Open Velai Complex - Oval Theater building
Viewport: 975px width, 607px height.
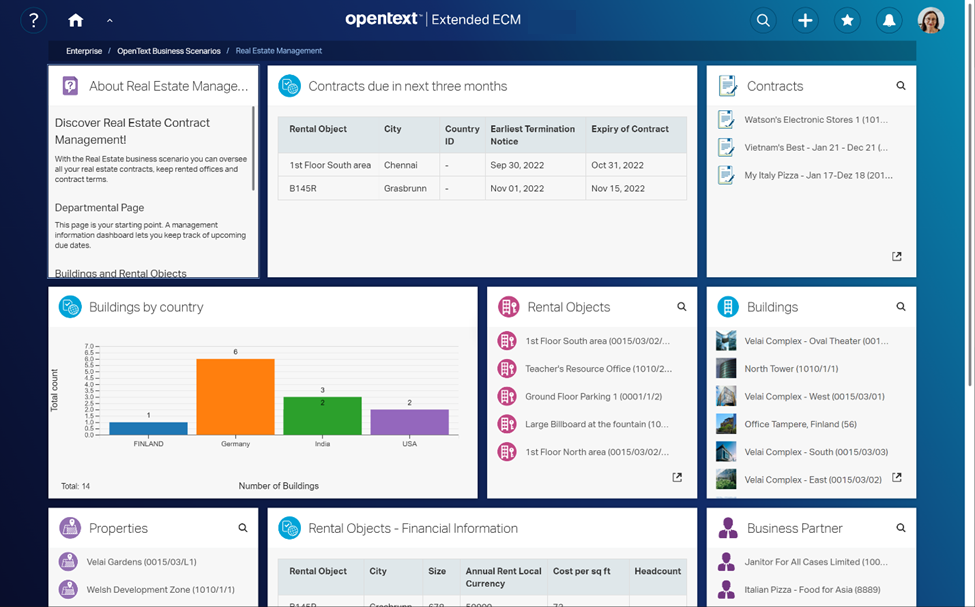816,341
